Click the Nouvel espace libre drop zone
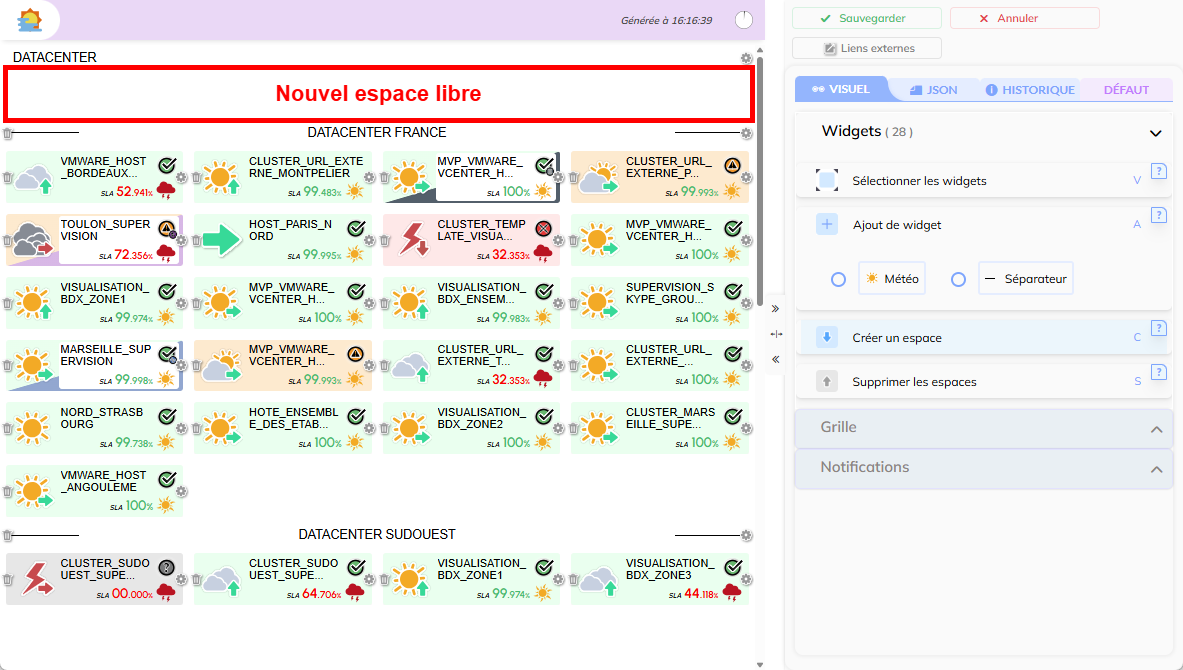 (378, 94)
